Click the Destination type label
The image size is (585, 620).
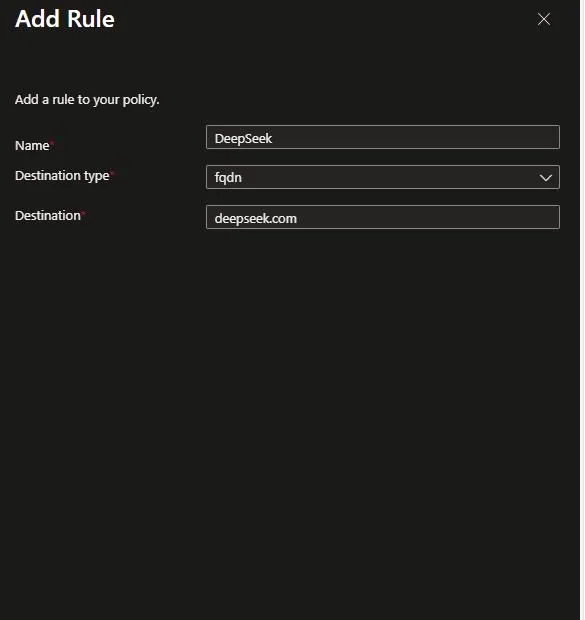pos(62,176)
